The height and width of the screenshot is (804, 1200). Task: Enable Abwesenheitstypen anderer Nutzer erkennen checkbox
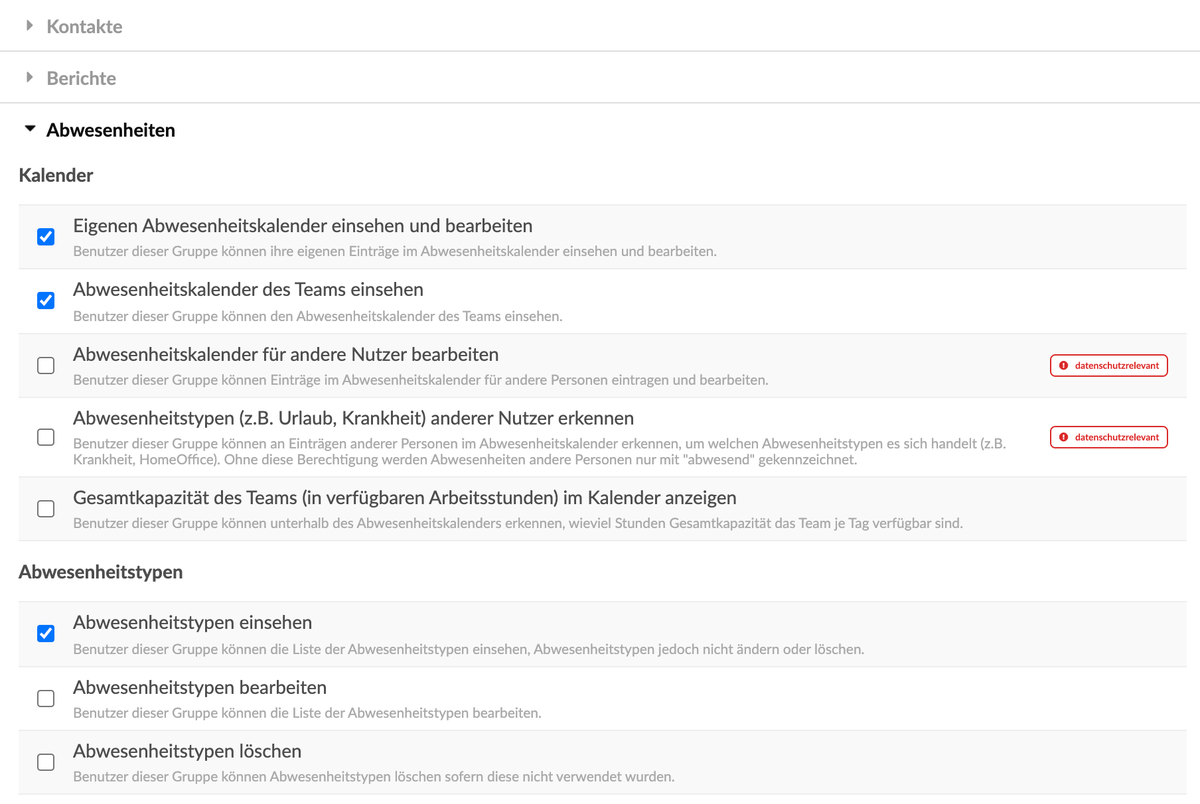(46, 437)
